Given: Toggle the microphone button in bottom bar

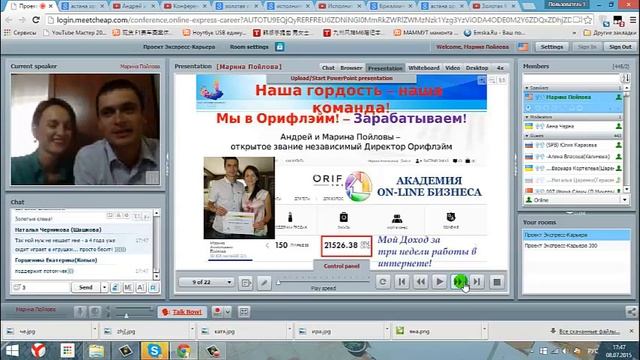Looking at the screenshot, I should [80, 312].
